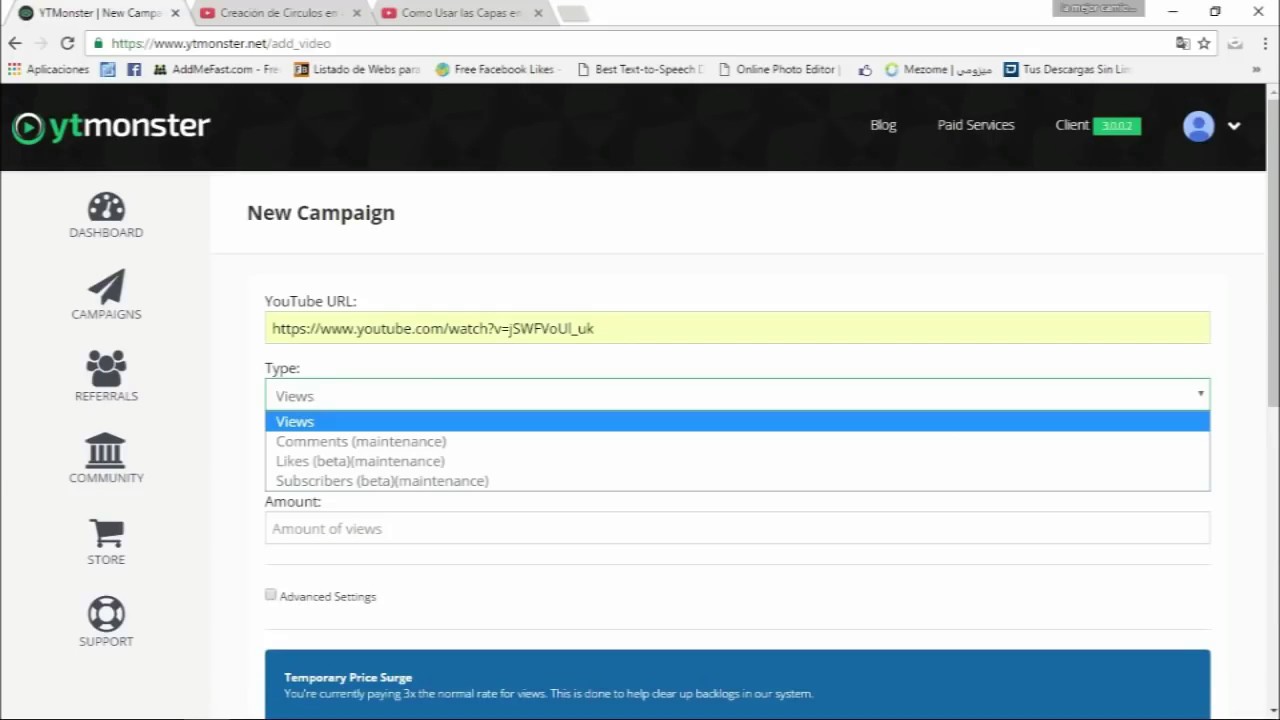Open the Blog link

(883, 125)
